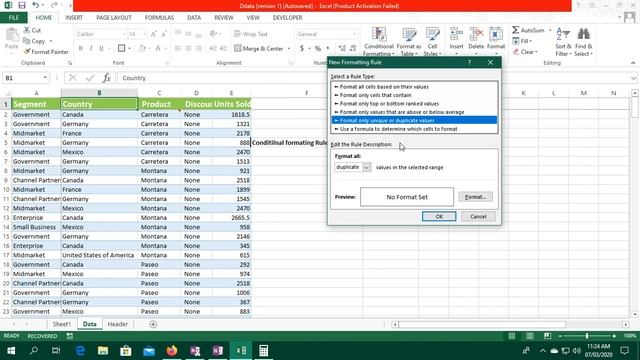The width and height of the screenshot is (640, 360).
Task: Open Sort & Filter menu
Action: [562, 42]
